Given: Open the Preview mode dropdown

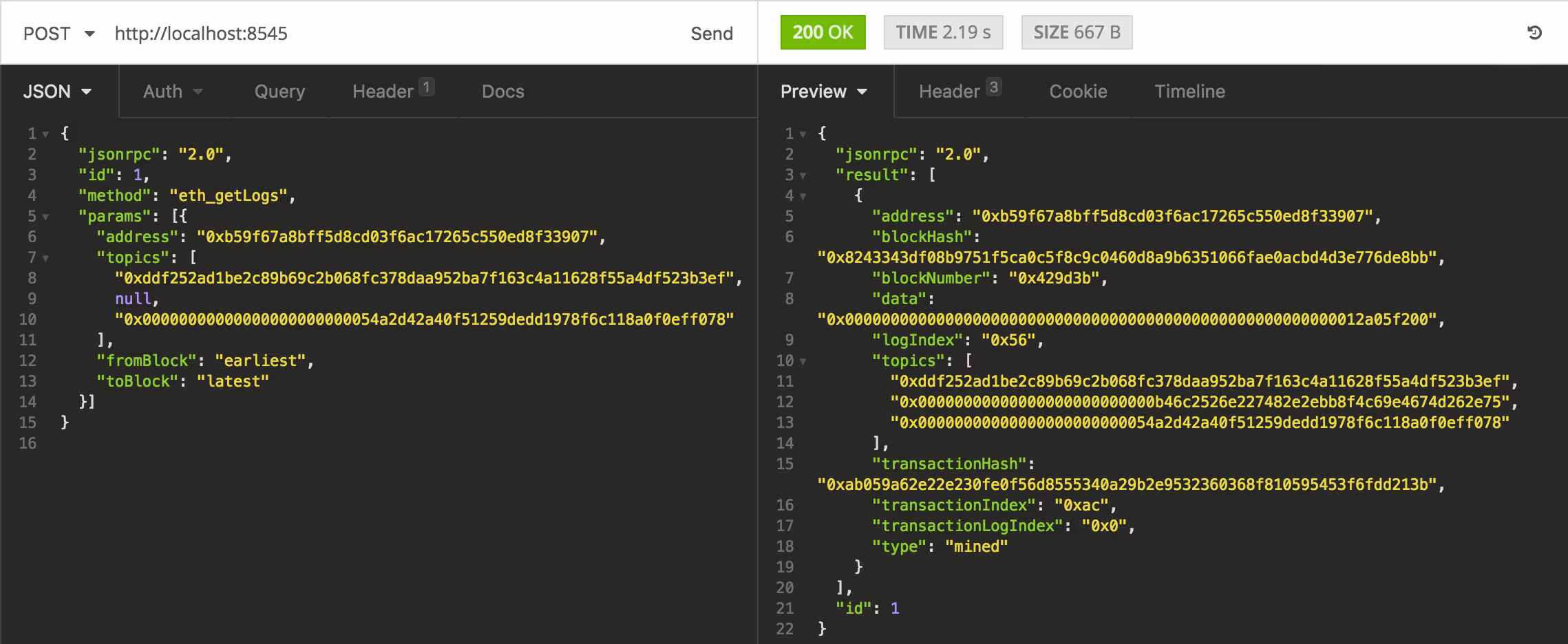Looking at the screenshot, I should point(823,92).
